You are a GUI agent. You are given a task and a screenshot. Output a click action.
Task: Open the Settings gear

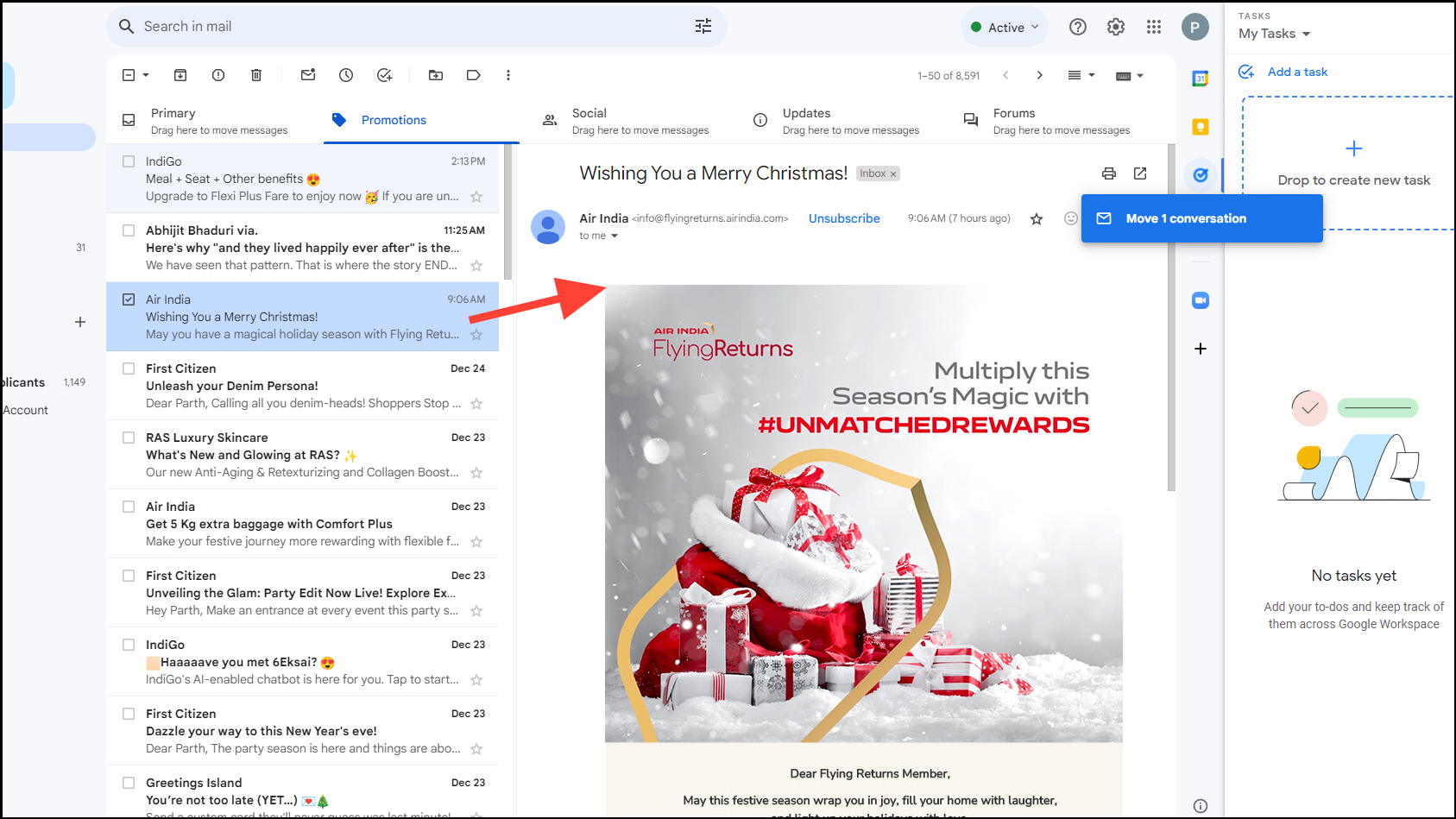(1116, 27)
